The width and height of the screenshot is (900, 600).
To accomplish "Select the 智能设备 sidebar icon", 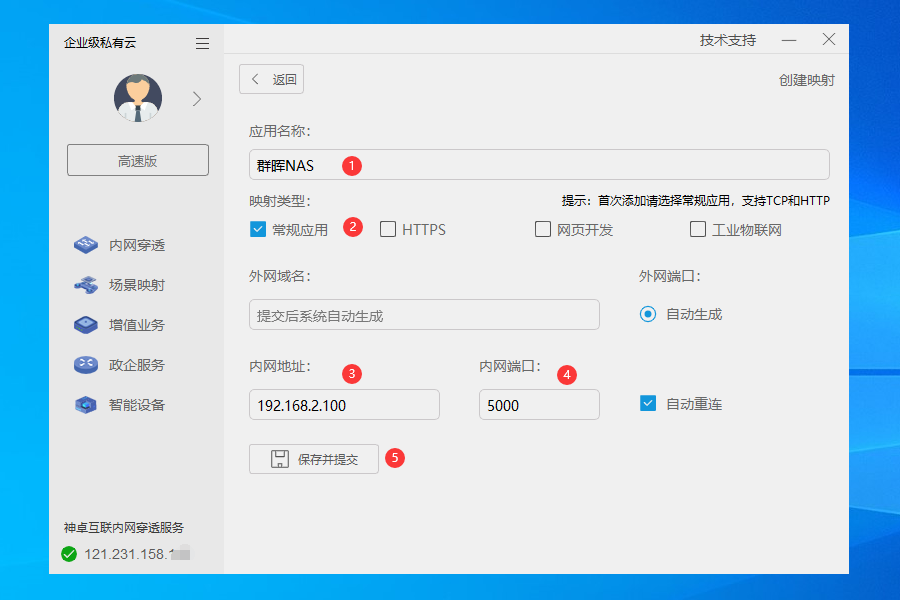I will (x=85, y=404).
